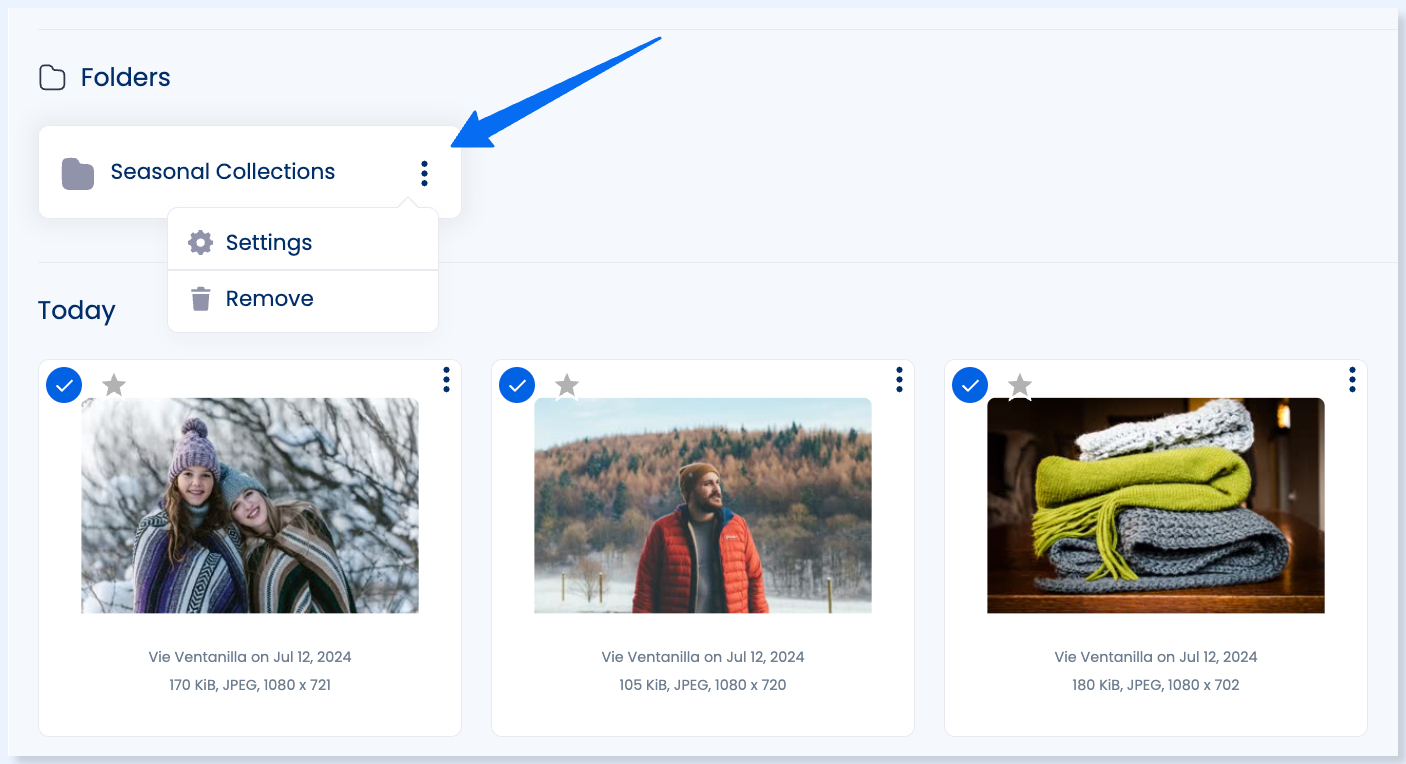Image resolution: width=1406 pixels, height=764 pixels.
Task: Star the 180 KiB blankets image
Action: pos(1020,384)
